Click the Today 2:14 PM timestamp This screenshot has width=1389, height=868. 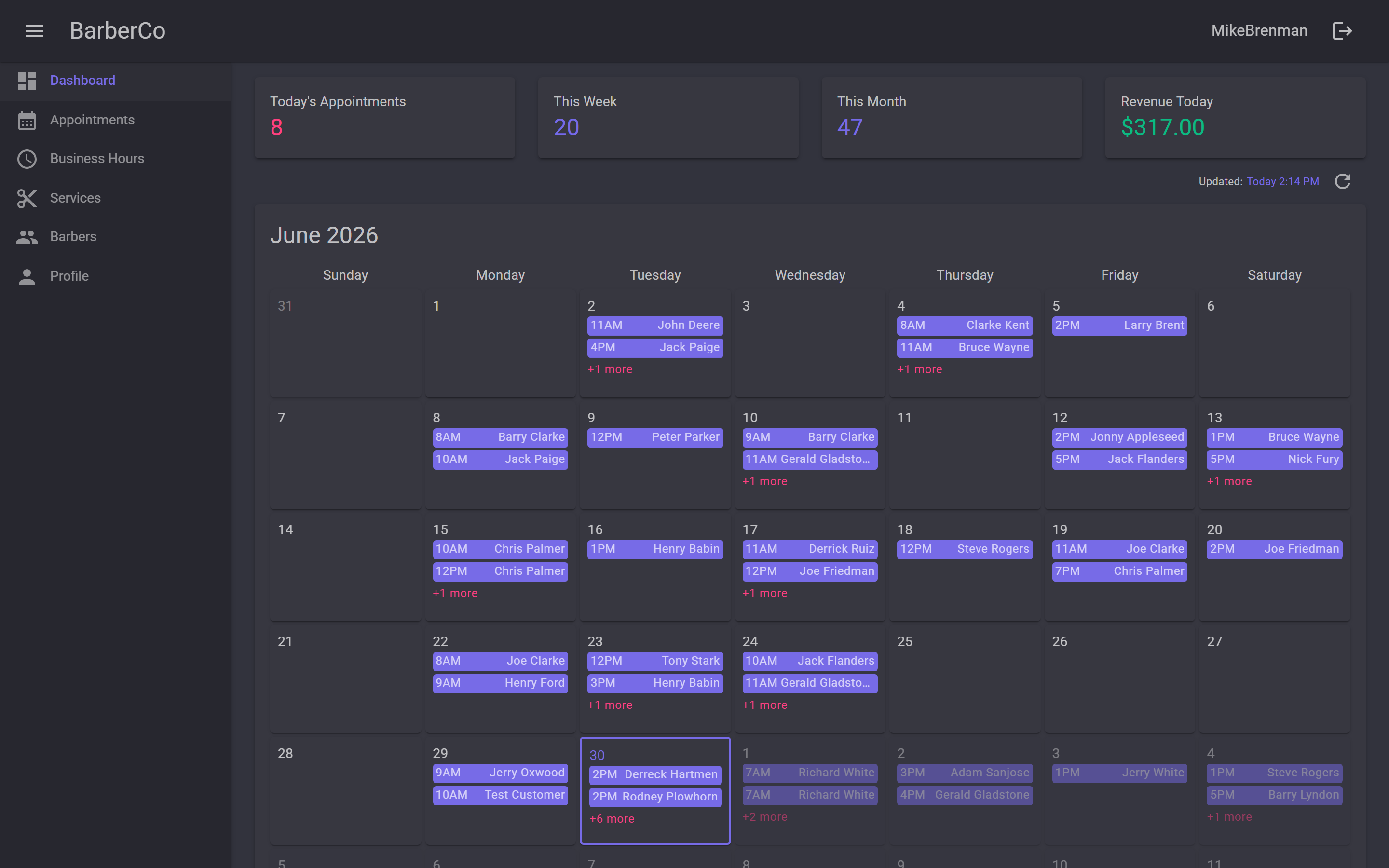(x=1282, y=181)
